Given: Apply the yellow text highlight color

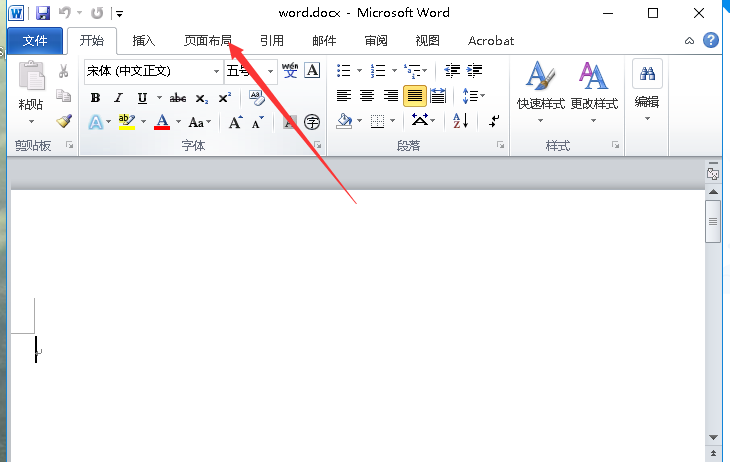Looking at the screenshot, I should click(126, 122).
